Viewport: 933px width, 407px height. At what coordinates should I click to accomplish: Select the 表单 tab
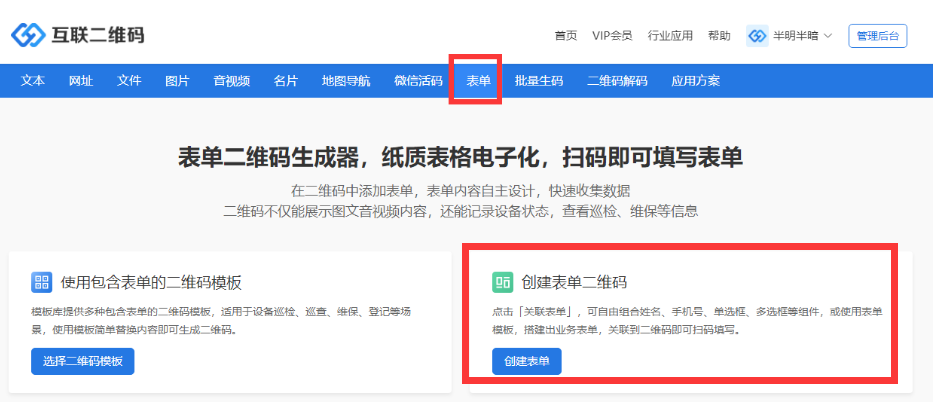478,81
